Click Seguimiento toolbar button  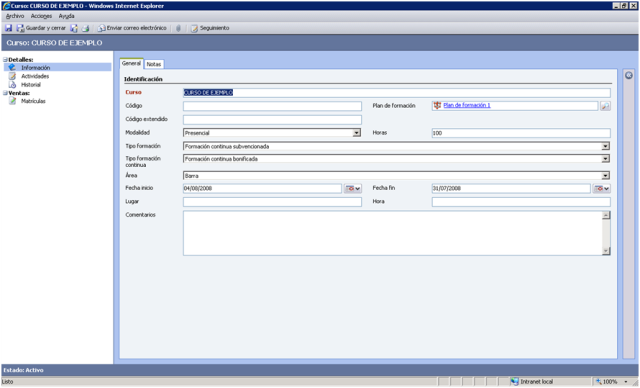click(210, 28)
